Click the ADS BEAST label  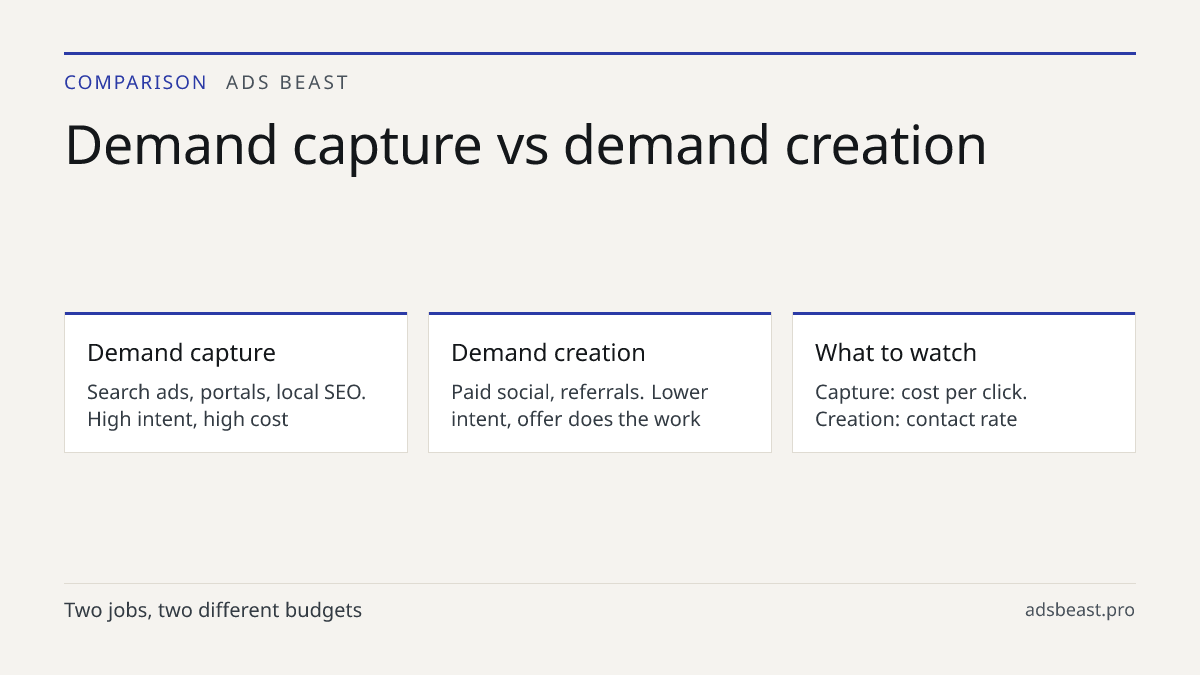click(287, 83)
